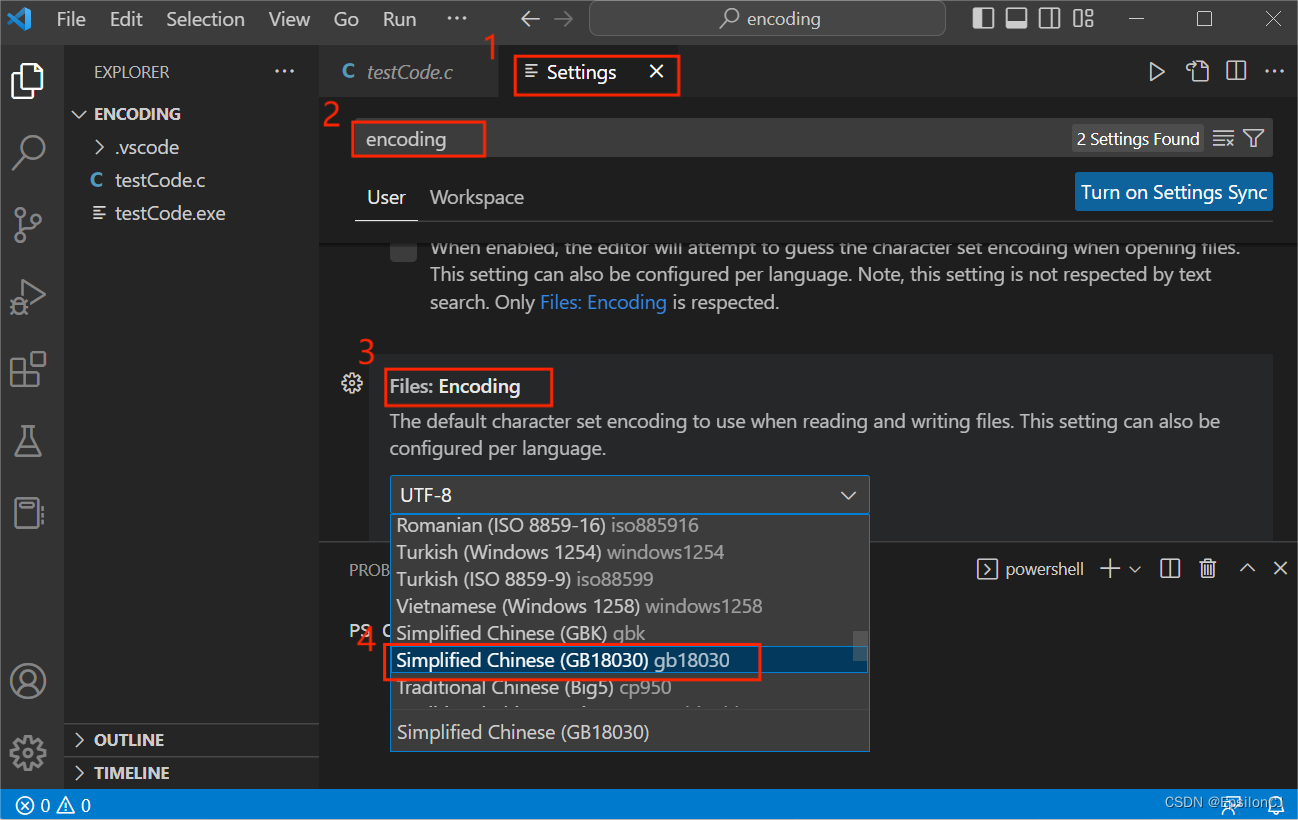
Task: Switch to the User settings tab
Action: click(386, 197)
